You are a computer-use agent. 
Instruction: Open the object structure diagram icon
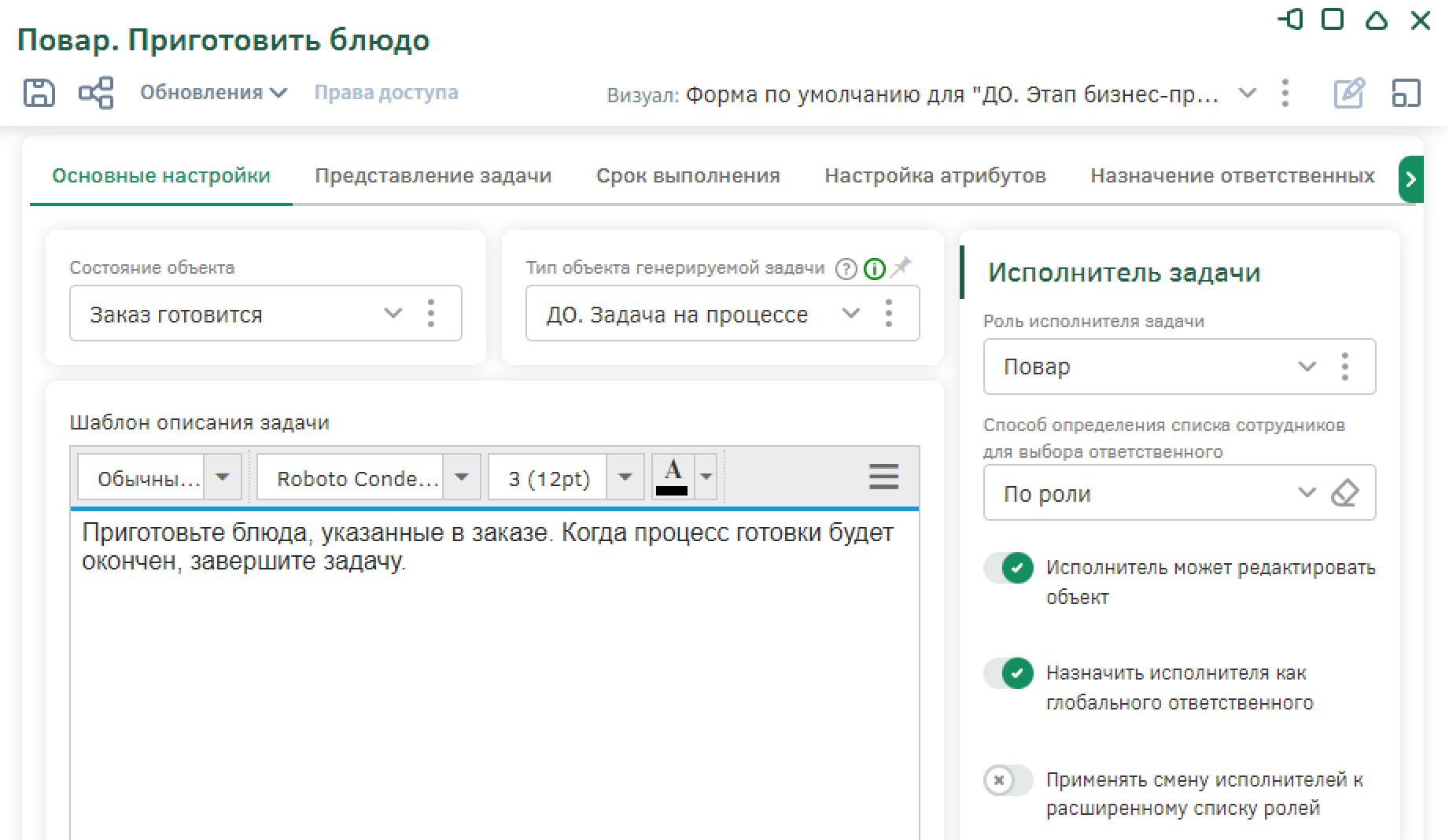tap(96, 93)
